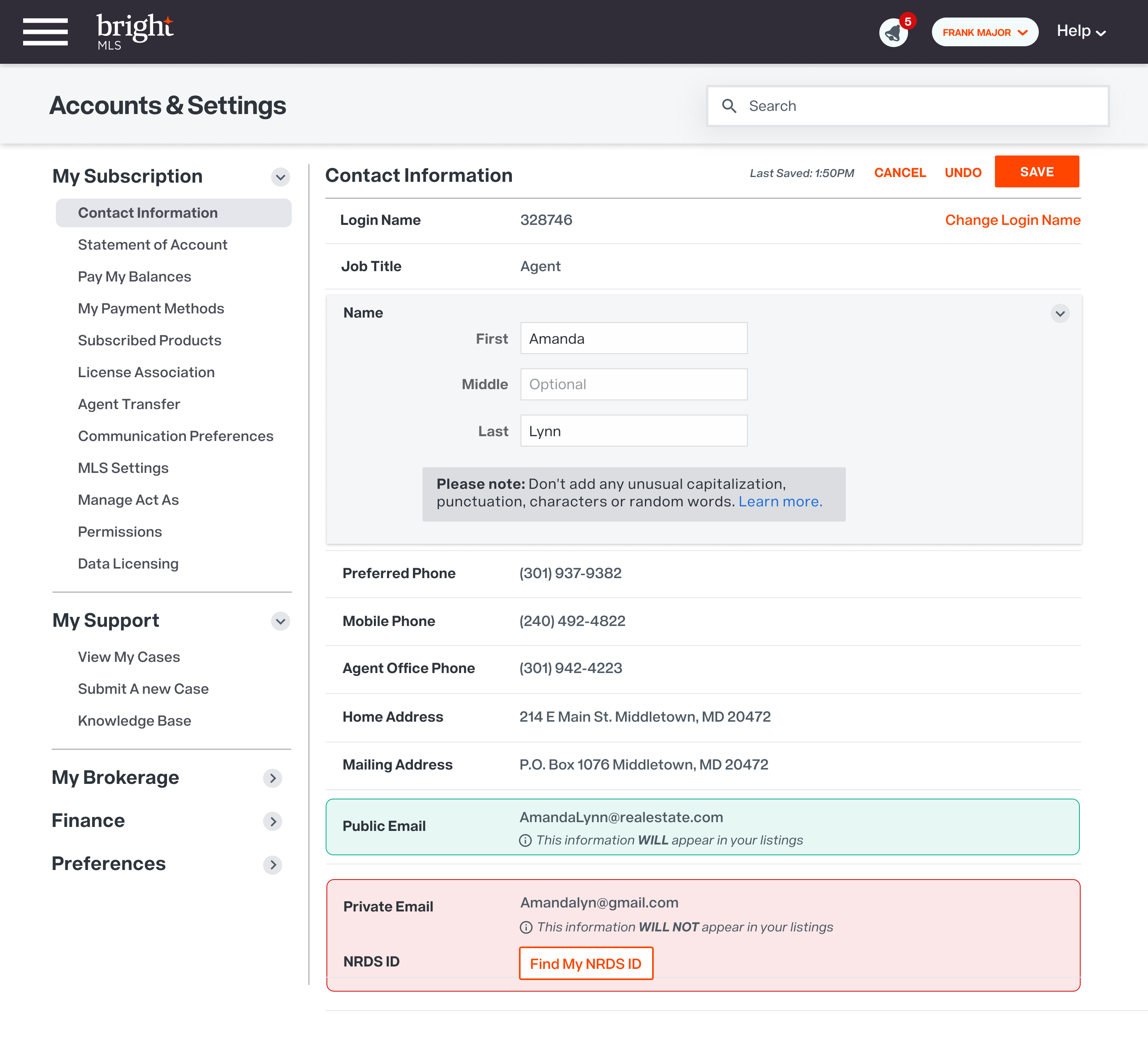Click the info icon beside Public Email note
This screenshot has height=1051, width=1148.
click(525, 840)
